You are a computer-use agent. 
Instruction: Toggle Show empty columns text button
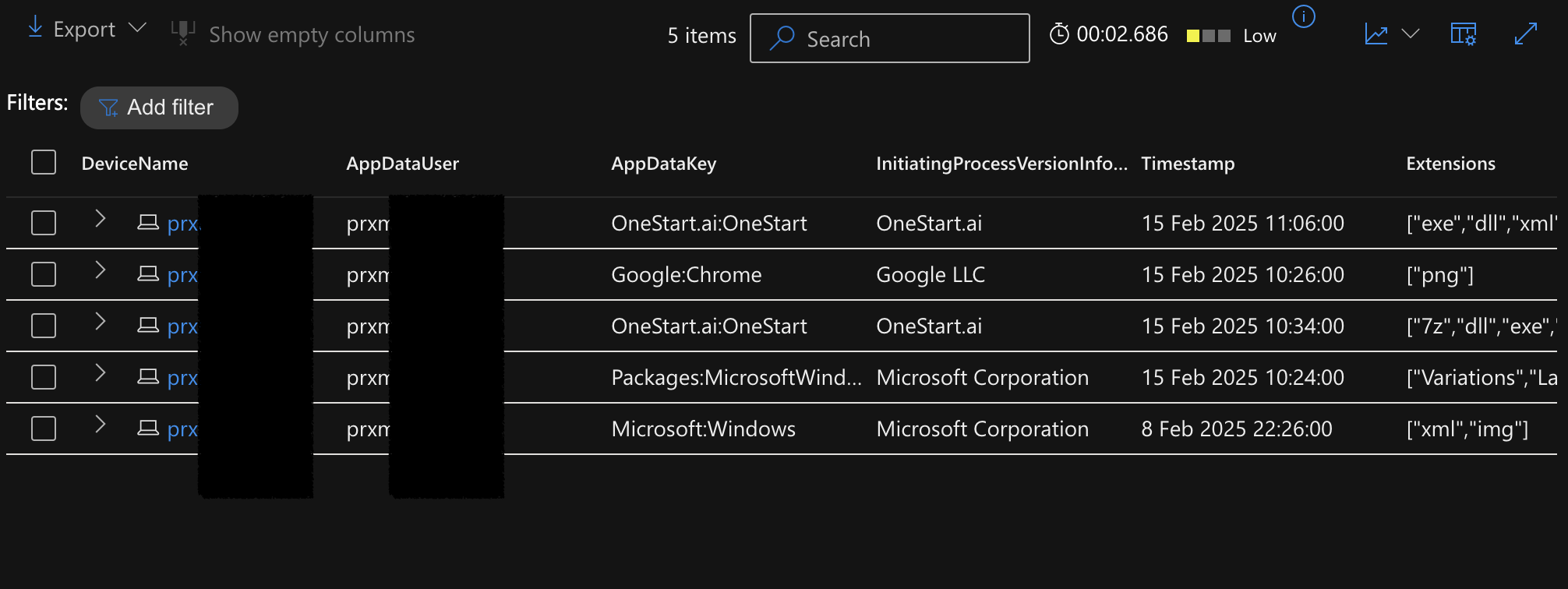pos(312,35)
